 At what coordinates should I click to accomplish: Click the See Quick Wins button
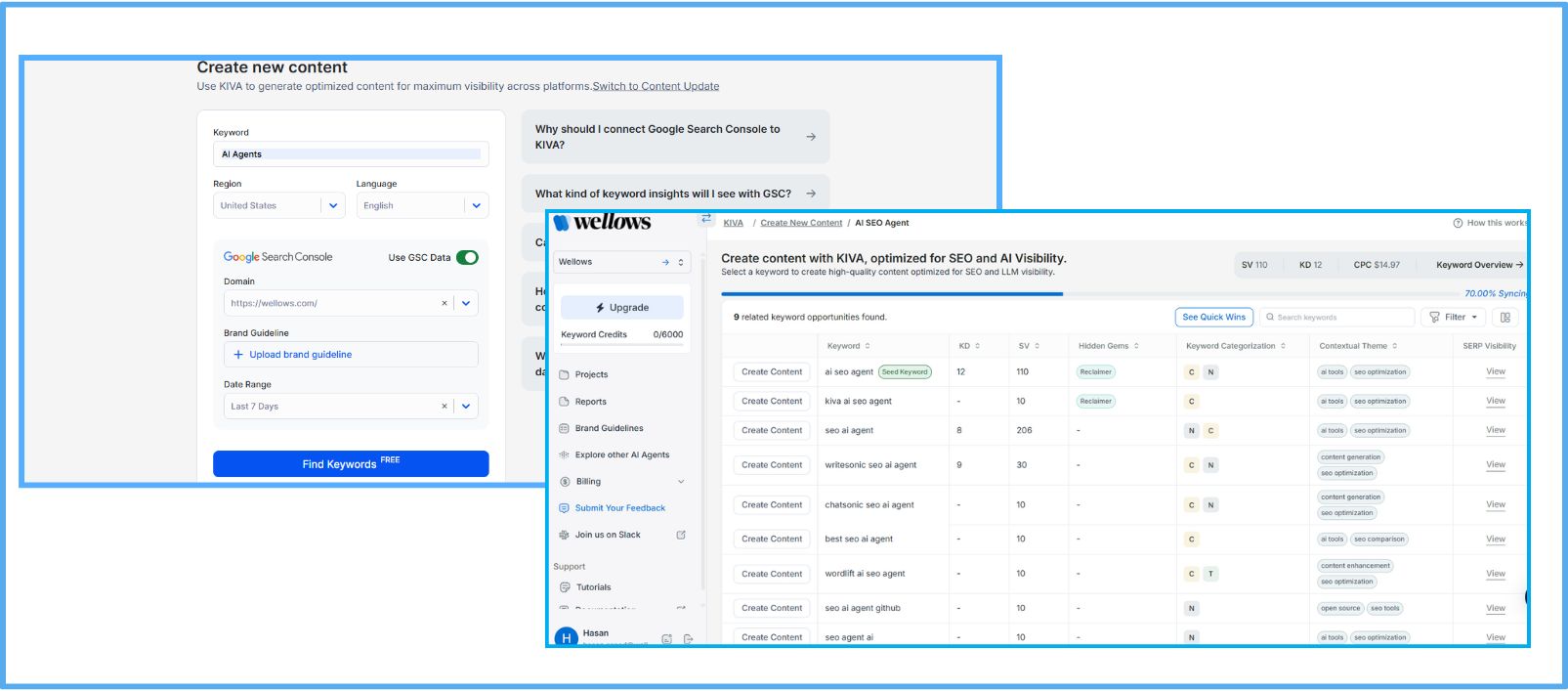(1213, 317)
